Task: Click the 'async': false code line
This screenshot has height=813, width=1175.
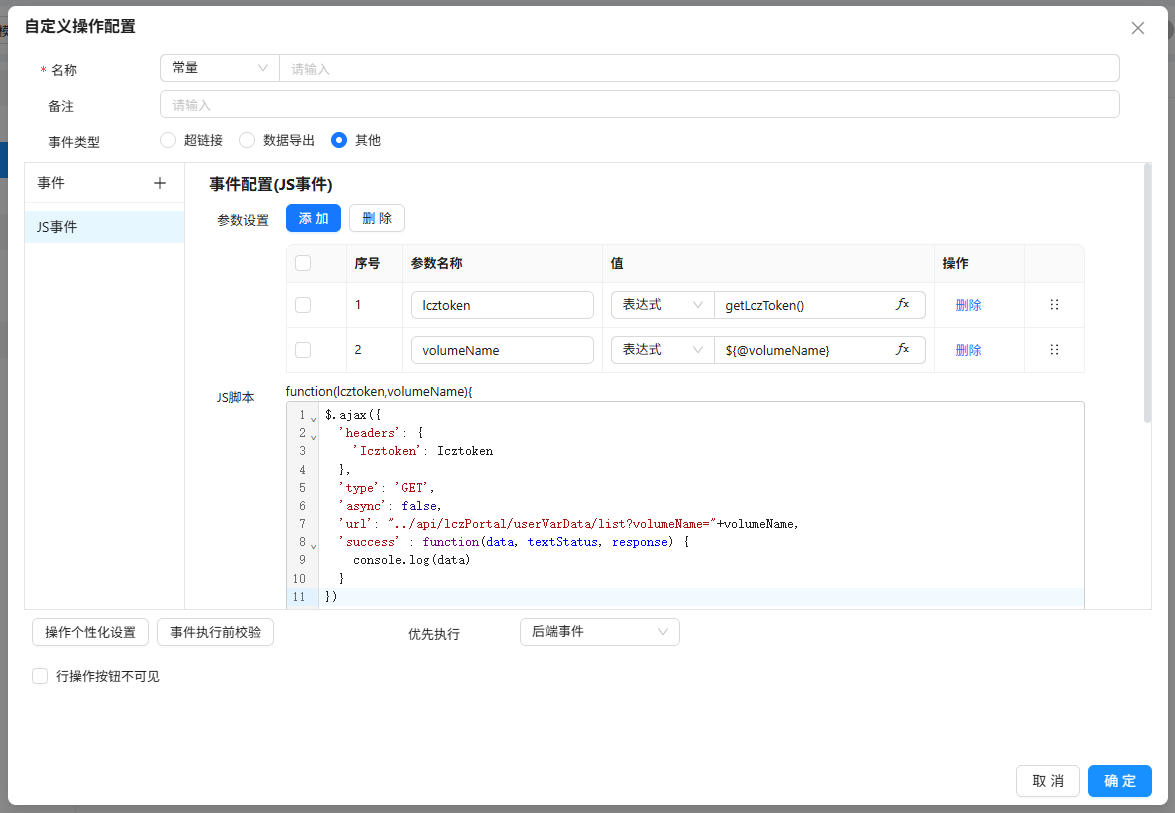Action: coord(390,506)
